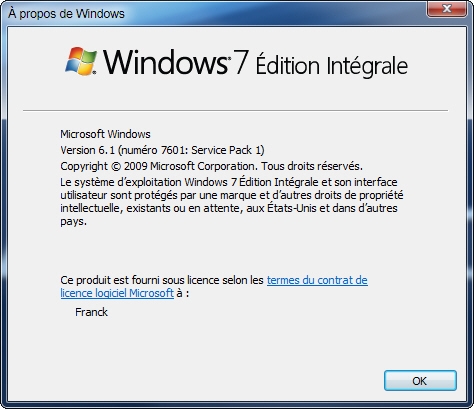Click the Windows flag logo
Viewport: 474px width, 409px height.
(81, 61)
